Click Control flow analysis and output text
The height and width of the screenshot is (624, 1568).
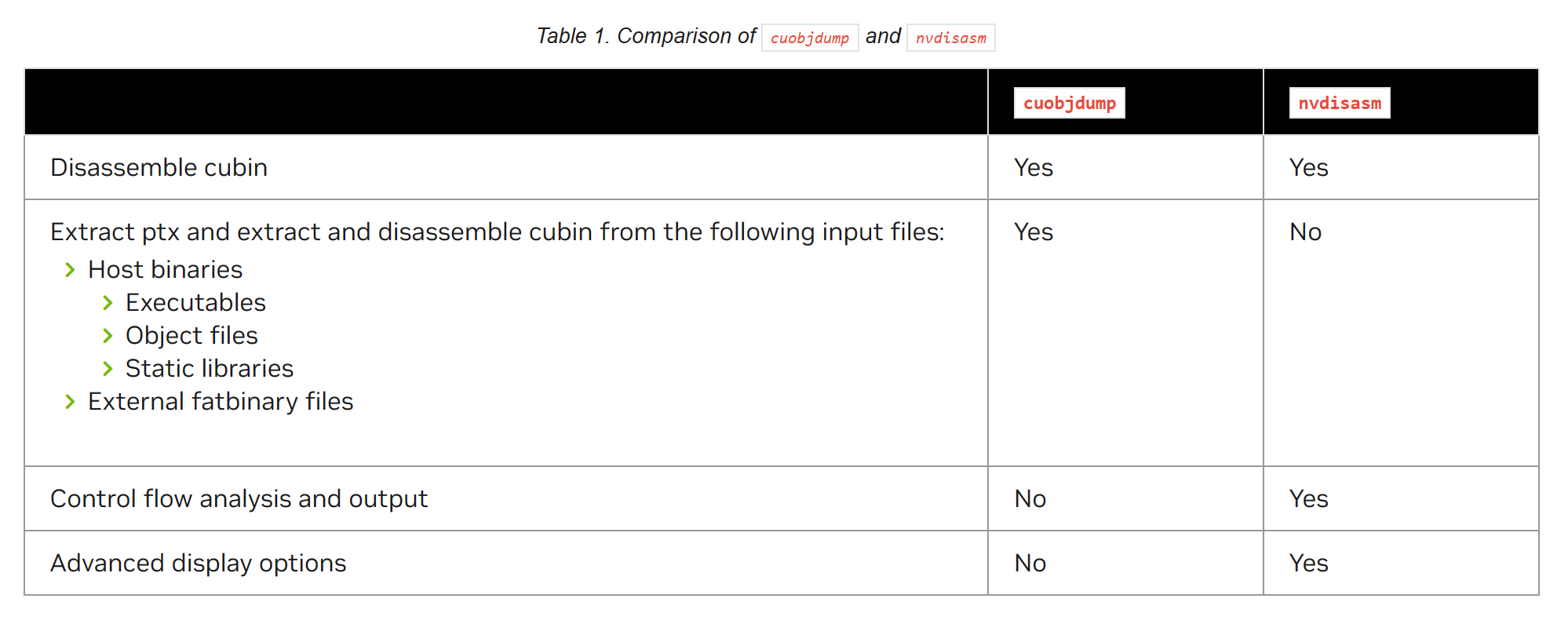(x=239, y=498)
